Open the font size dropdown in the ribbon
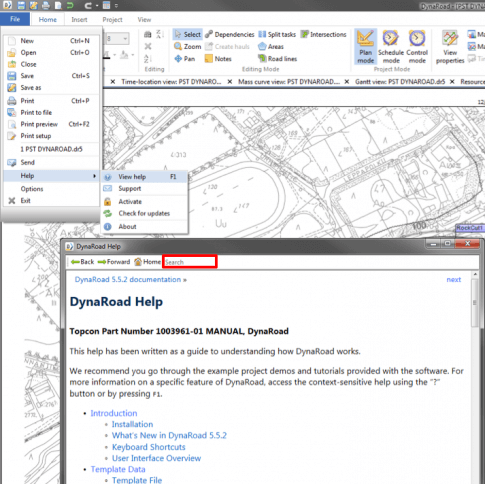 click(125, 39)
